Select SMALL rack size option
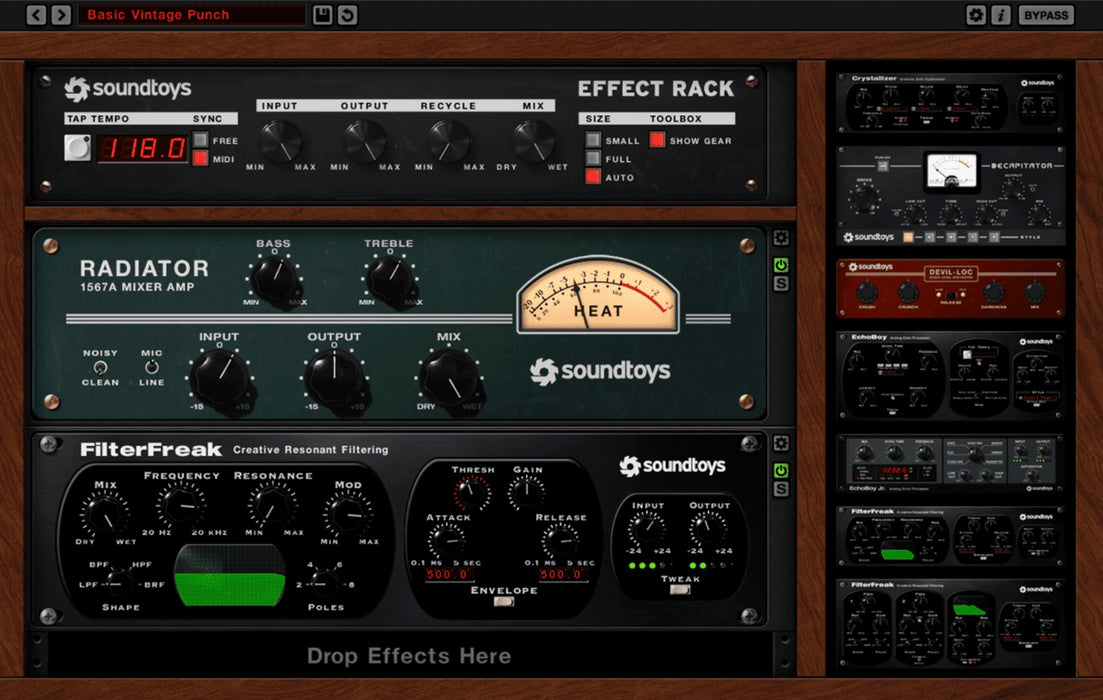The height and width of the screenshot is (700, 1103). coord(594,141)
